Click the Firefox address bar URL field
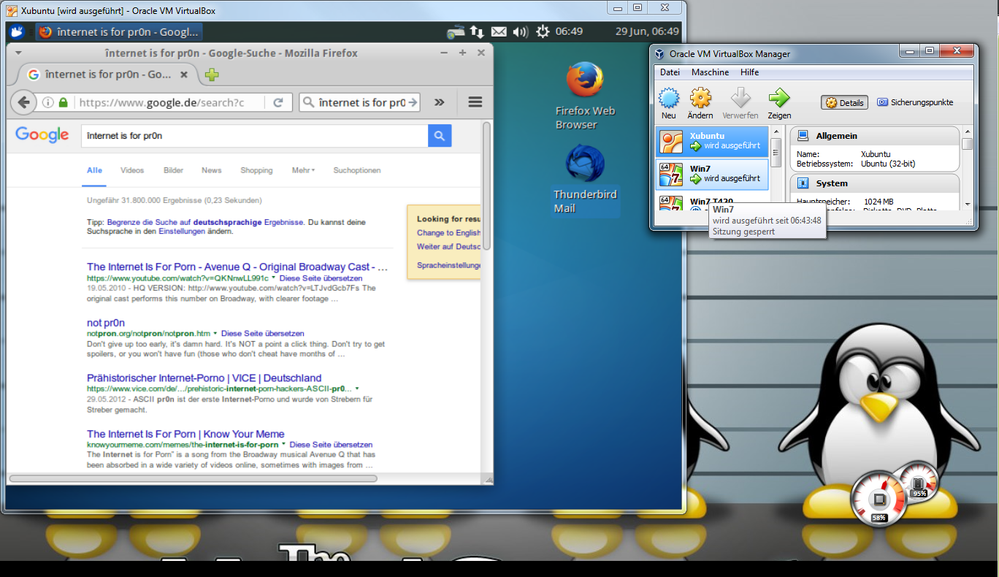Viewport: 999px width, 577px height. tap(168, 102)
